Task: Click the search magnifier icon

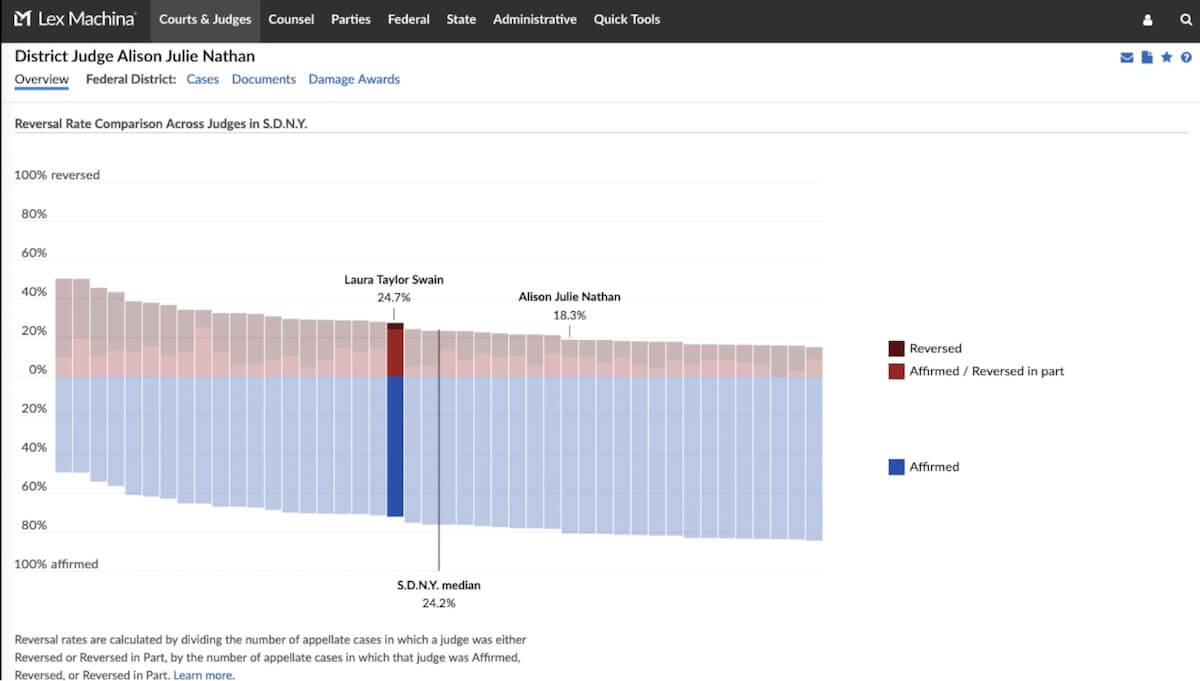Action: pyautogui.click(x=1185, y=20)
